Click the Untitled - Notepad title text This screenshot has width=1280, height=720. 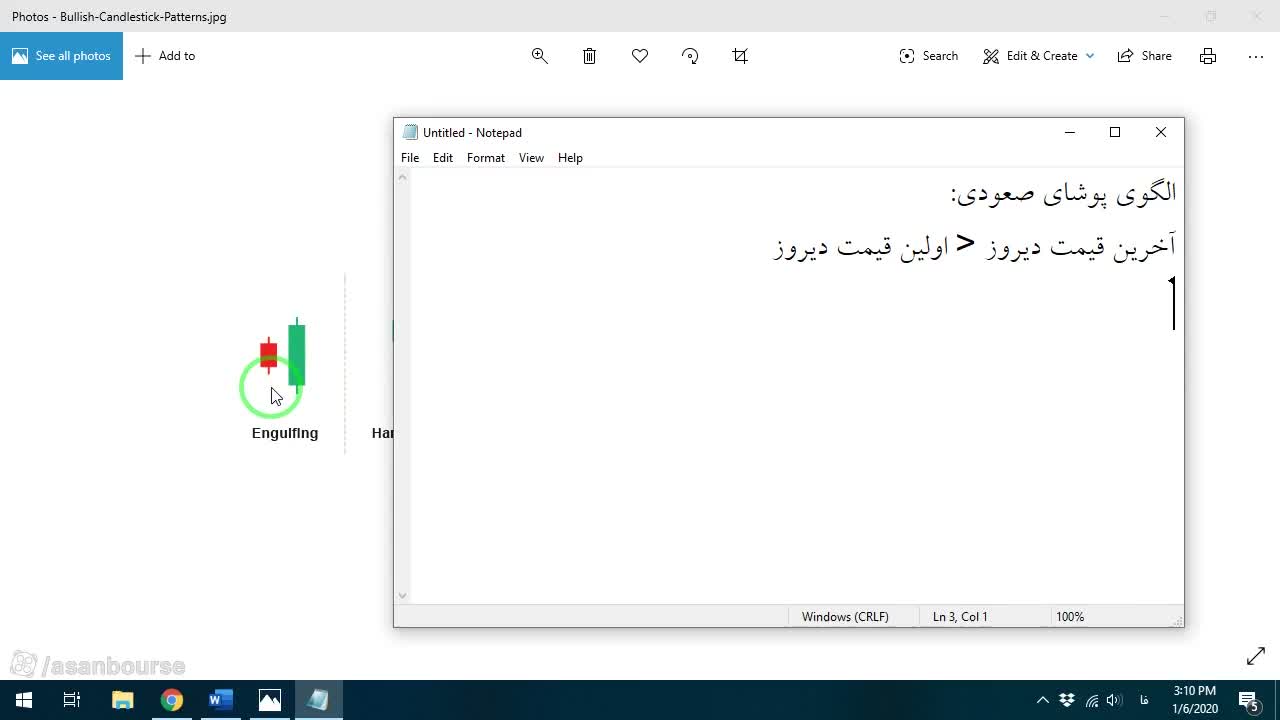click(472, 132)
